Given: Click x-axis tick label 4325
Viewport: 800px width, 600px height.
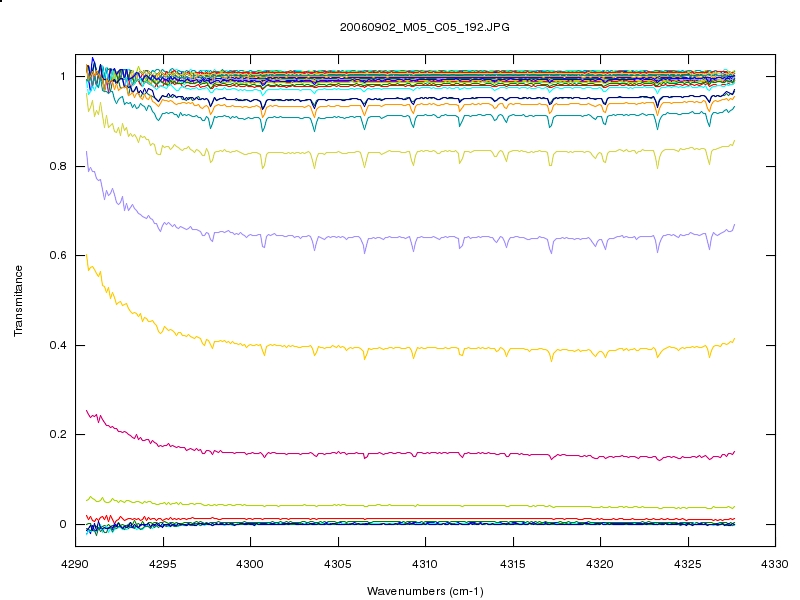Looking at the screenshot, I should point(688,564).
